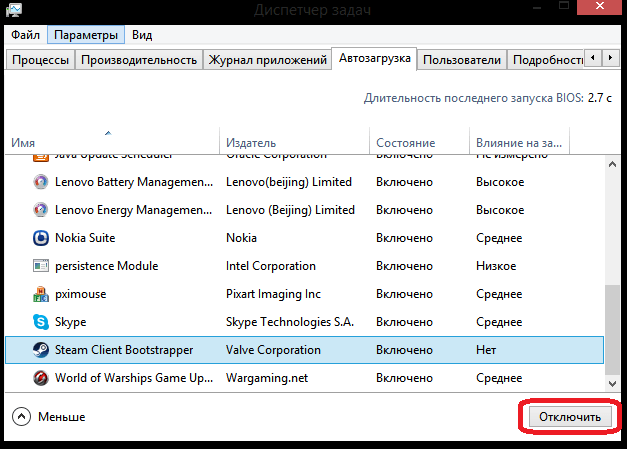Click the persistence Module icon
Viewport: 627px width, 449px height.
40,266
